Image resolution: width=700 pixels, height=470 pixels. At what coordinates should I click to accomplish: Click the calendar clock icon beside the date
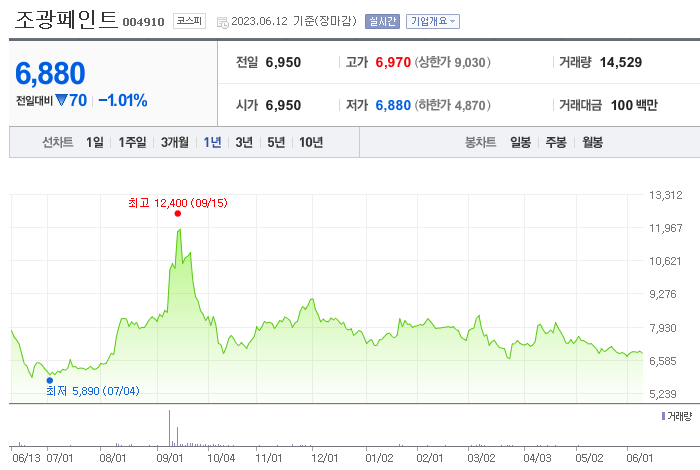[x=222, y=22]
